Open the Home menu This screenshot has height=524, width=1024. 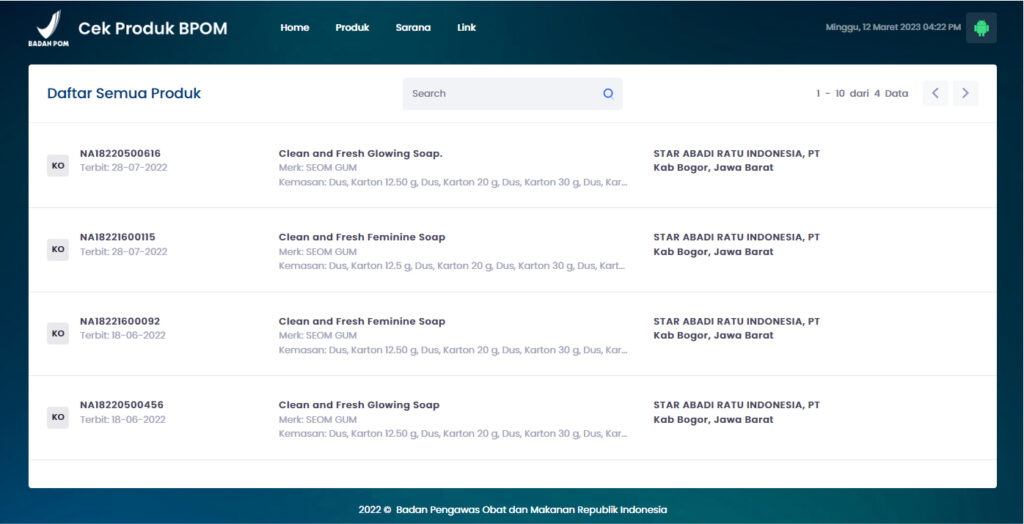point(295,28)
